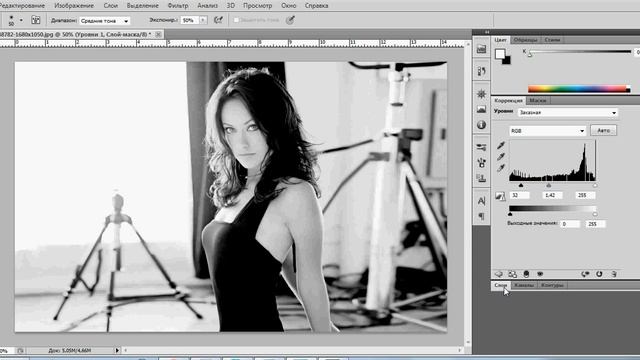Click the exposure 50% input field
Image resolution: width=640 pixels, height=360 pixels.
point(190,20)
